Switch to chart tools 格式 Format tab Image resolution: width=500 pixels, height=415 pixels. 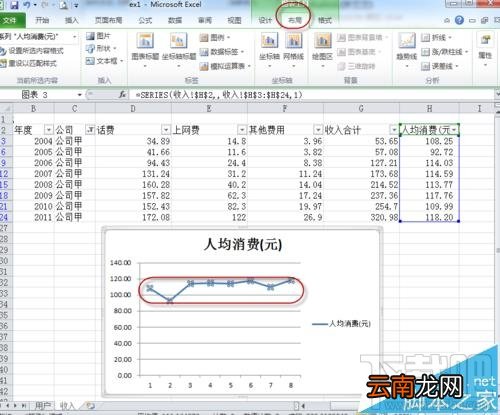coord(324,21)
